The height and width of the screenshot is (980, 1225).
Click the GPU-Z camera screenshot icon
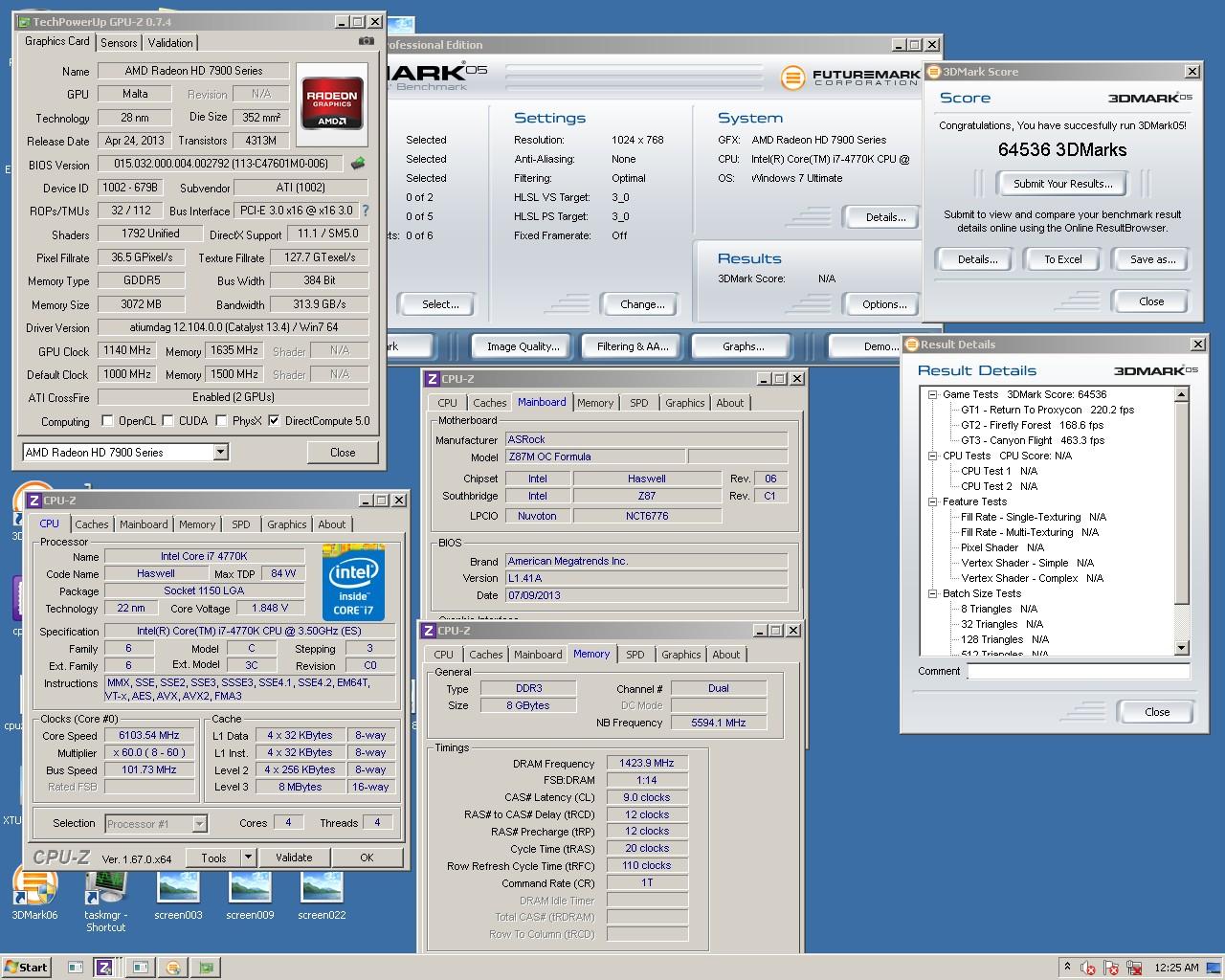pyautogui.click(x=366, y=41)
